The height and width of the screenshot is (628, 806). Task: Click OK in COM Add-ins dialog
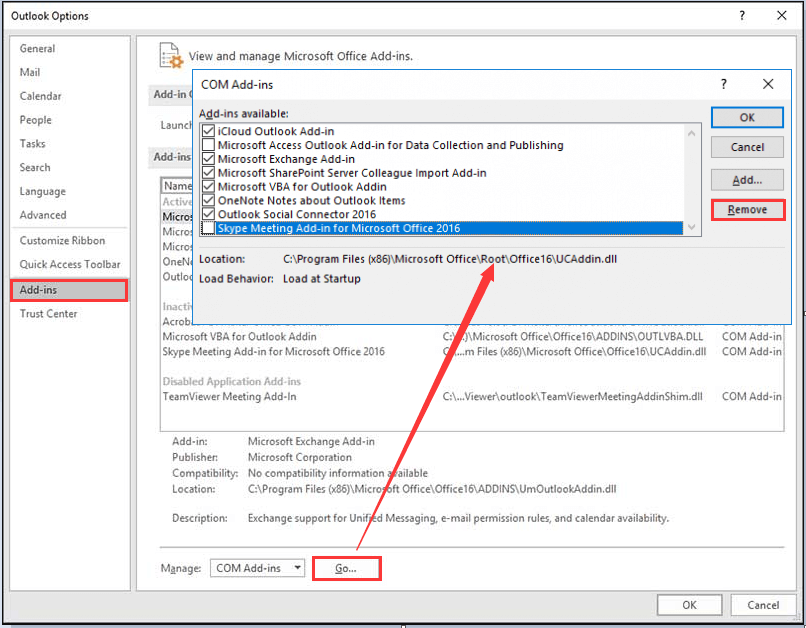747,118
